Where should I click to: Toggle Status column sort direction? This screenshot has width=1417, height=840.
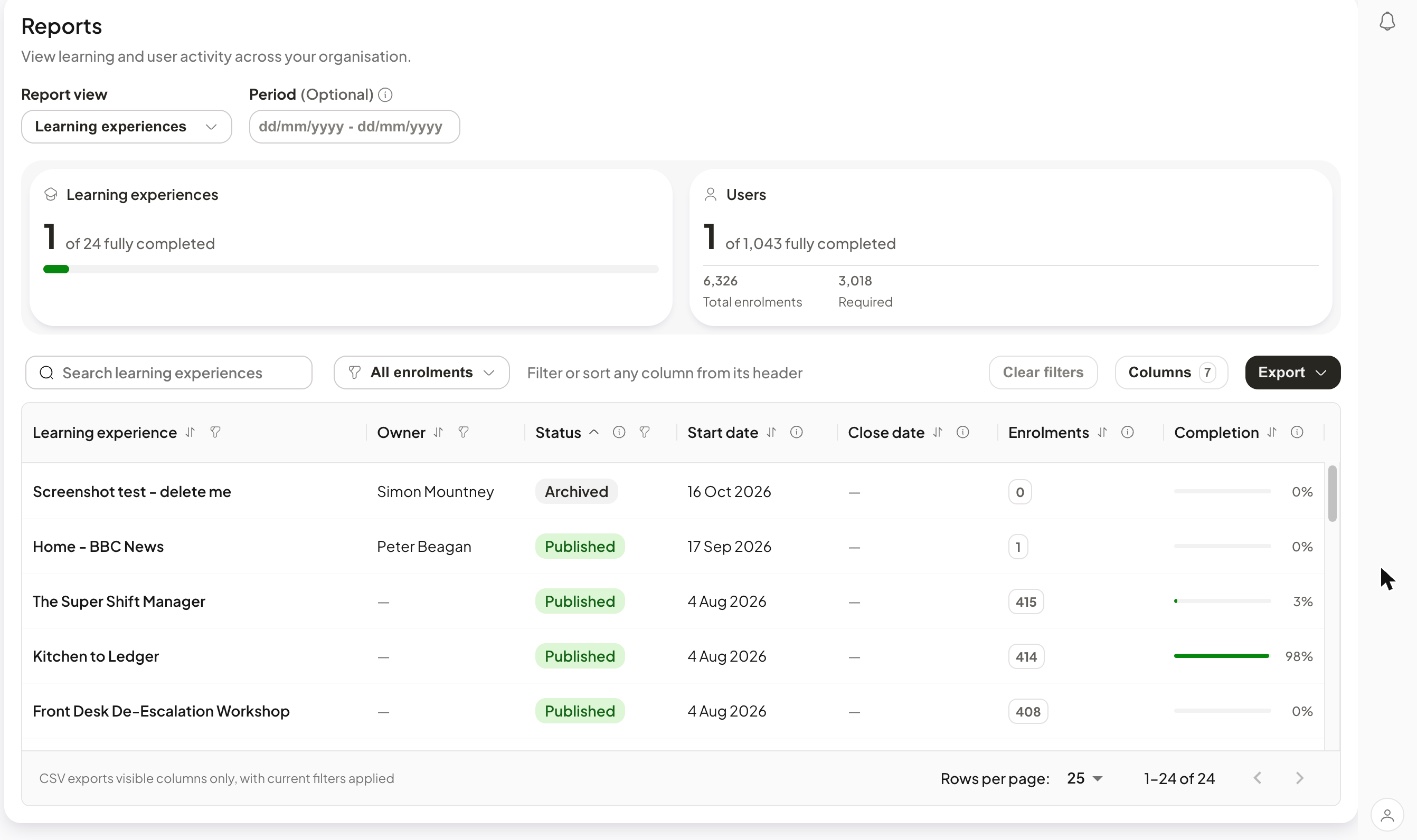coord(594,433)
